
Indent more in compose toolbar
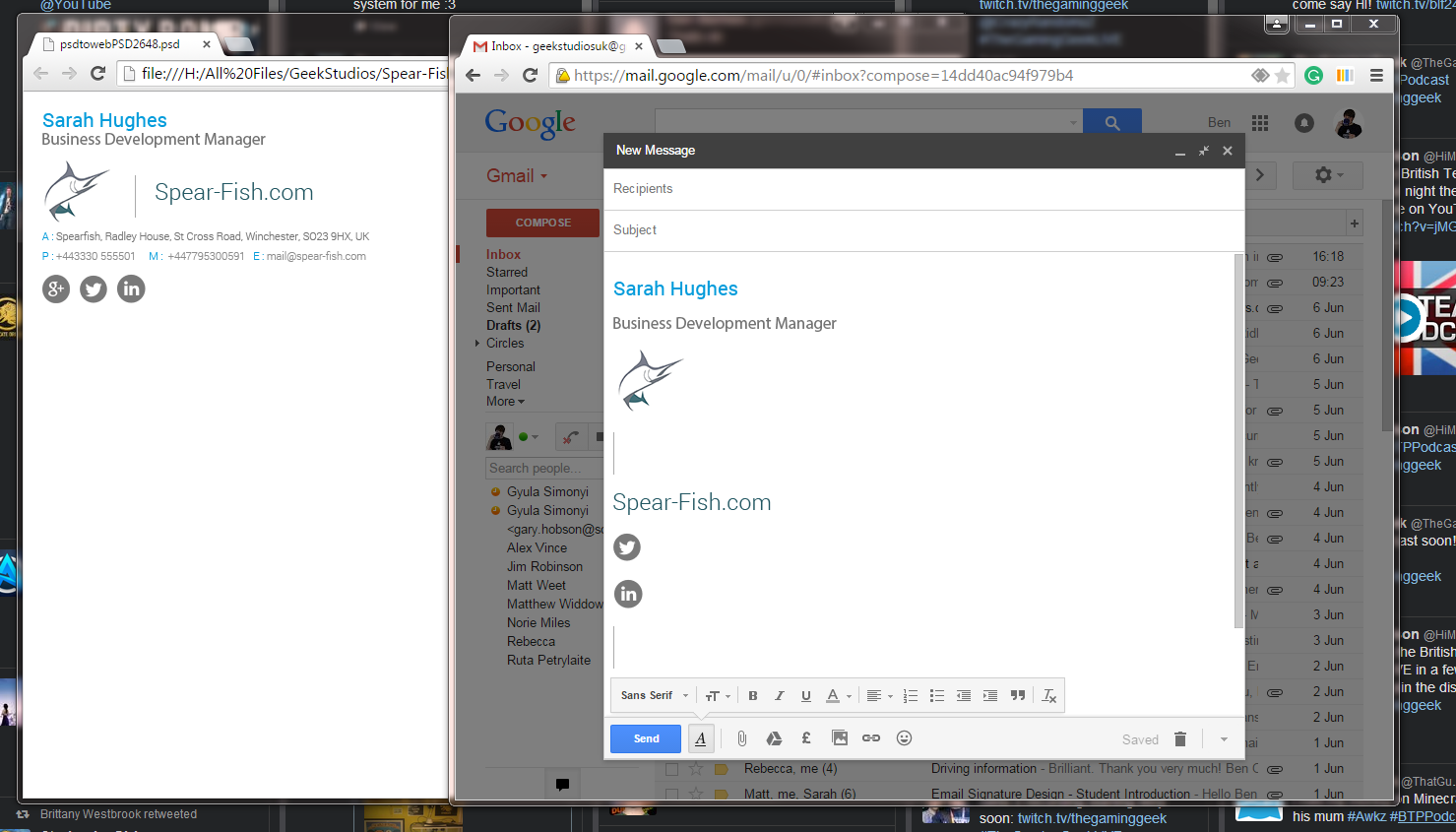pyautogui.click(x=990, y=696)
